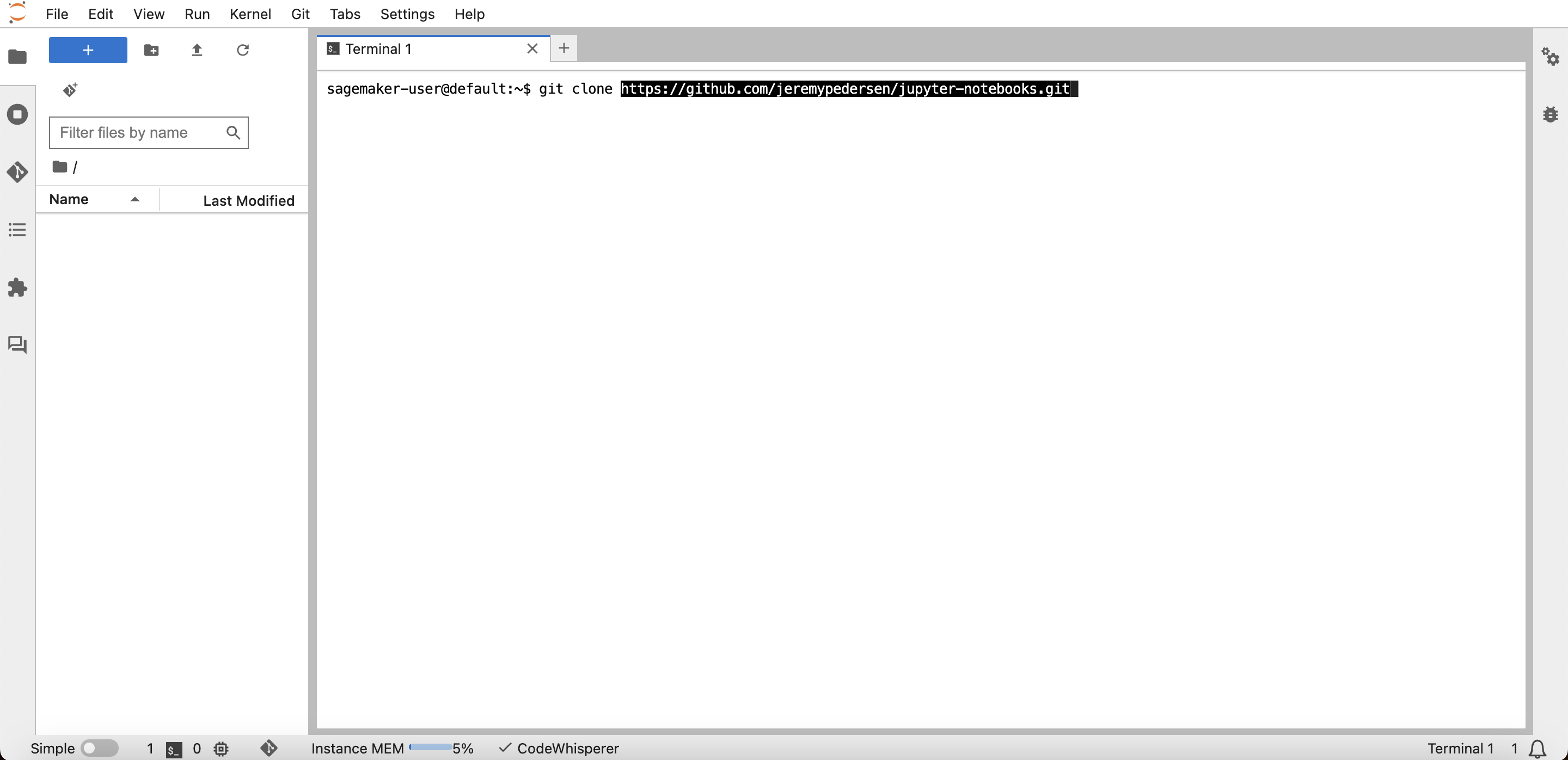Open Running Terminals and Kernels panel
This screenshot has height=760, width=1568.
point(17,114)
